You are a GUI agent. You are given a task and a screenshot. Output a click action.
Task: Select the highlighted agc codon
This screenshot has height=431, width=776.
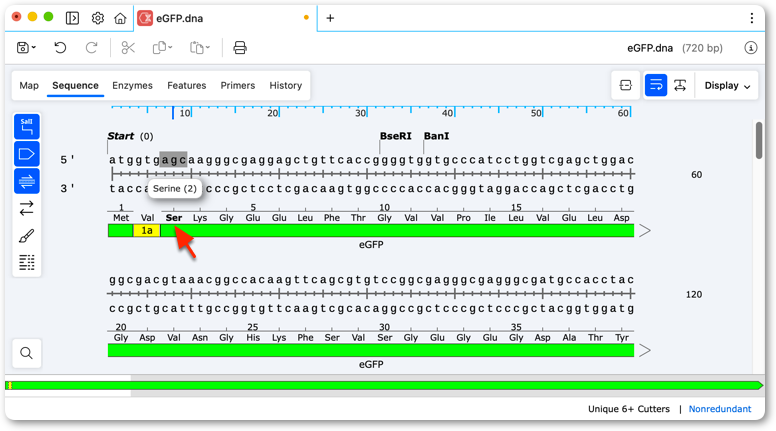pos(173,160)
